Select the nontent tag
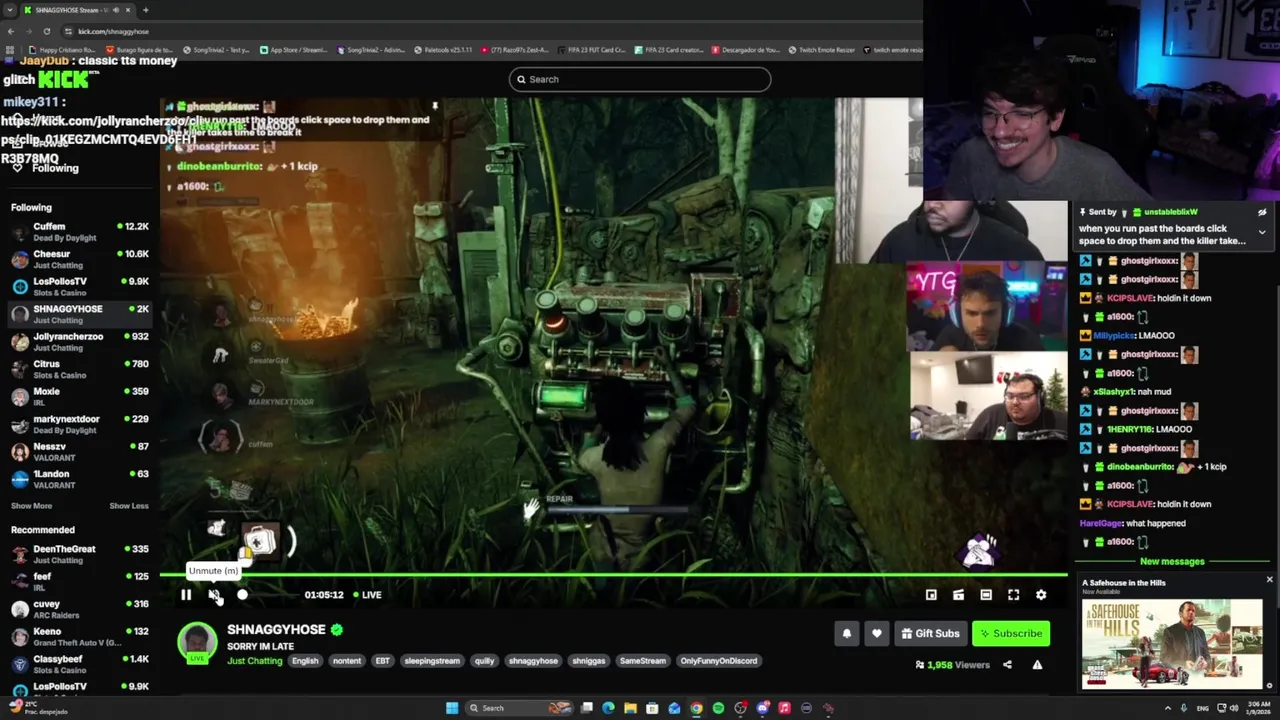The image size is (1280, 720). point(347,661)
